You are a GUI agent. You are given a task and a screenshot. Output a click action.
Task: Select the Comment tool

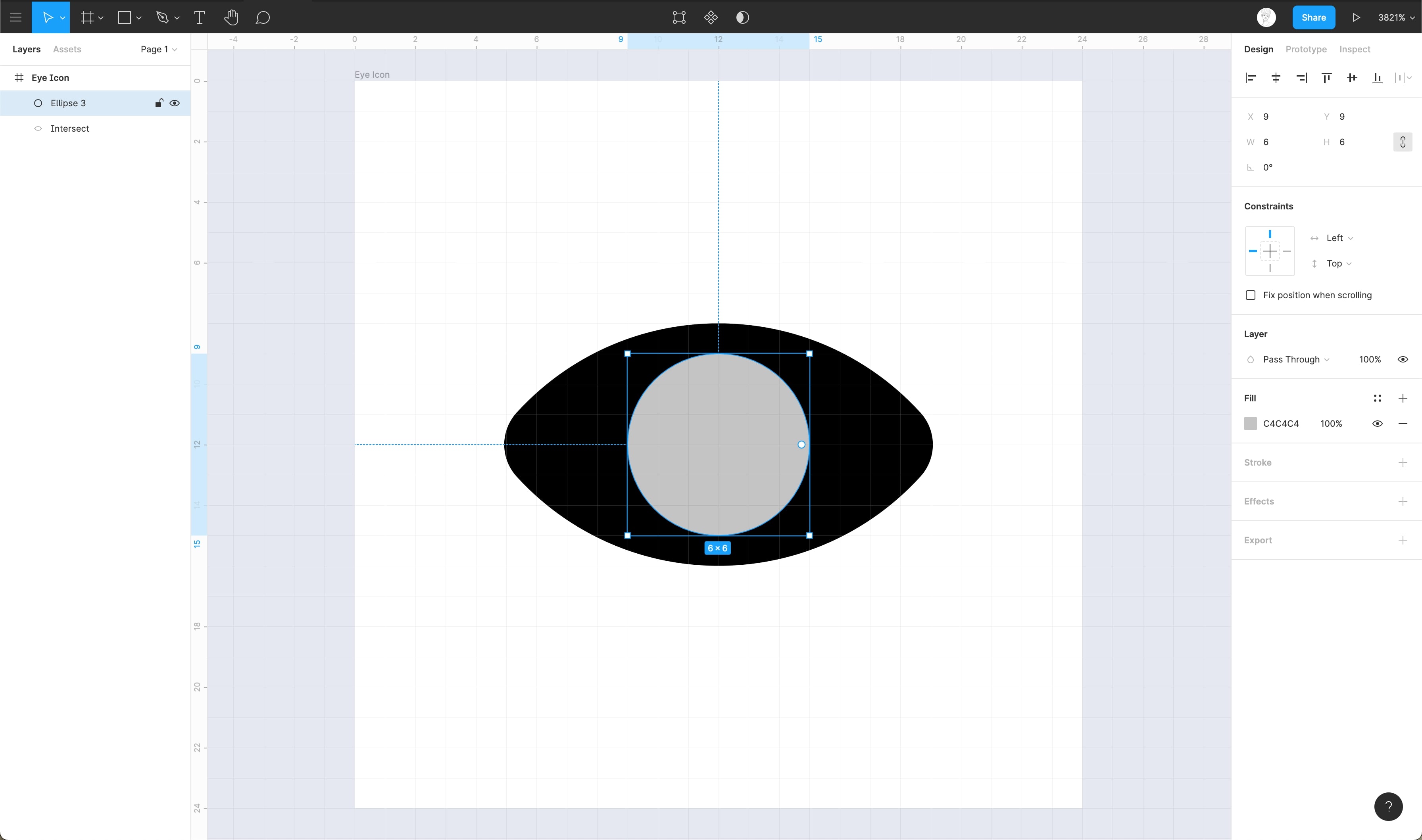coord(263,17)
